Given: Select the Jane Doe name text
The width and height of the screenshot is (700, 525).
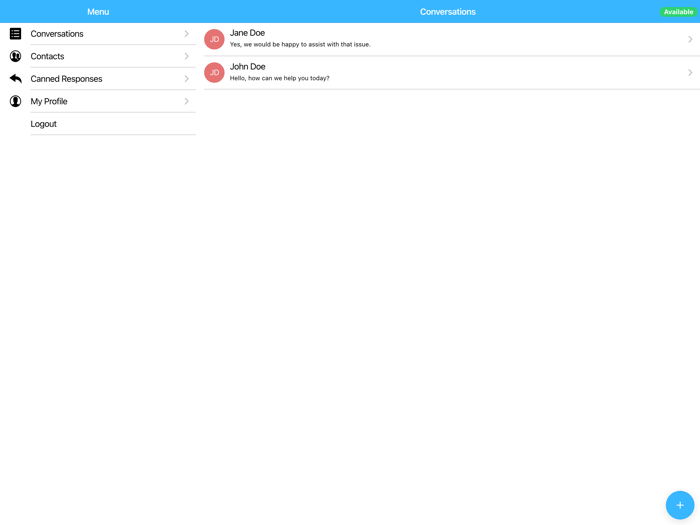Looking at the screenshot, I should pos(247,33).
